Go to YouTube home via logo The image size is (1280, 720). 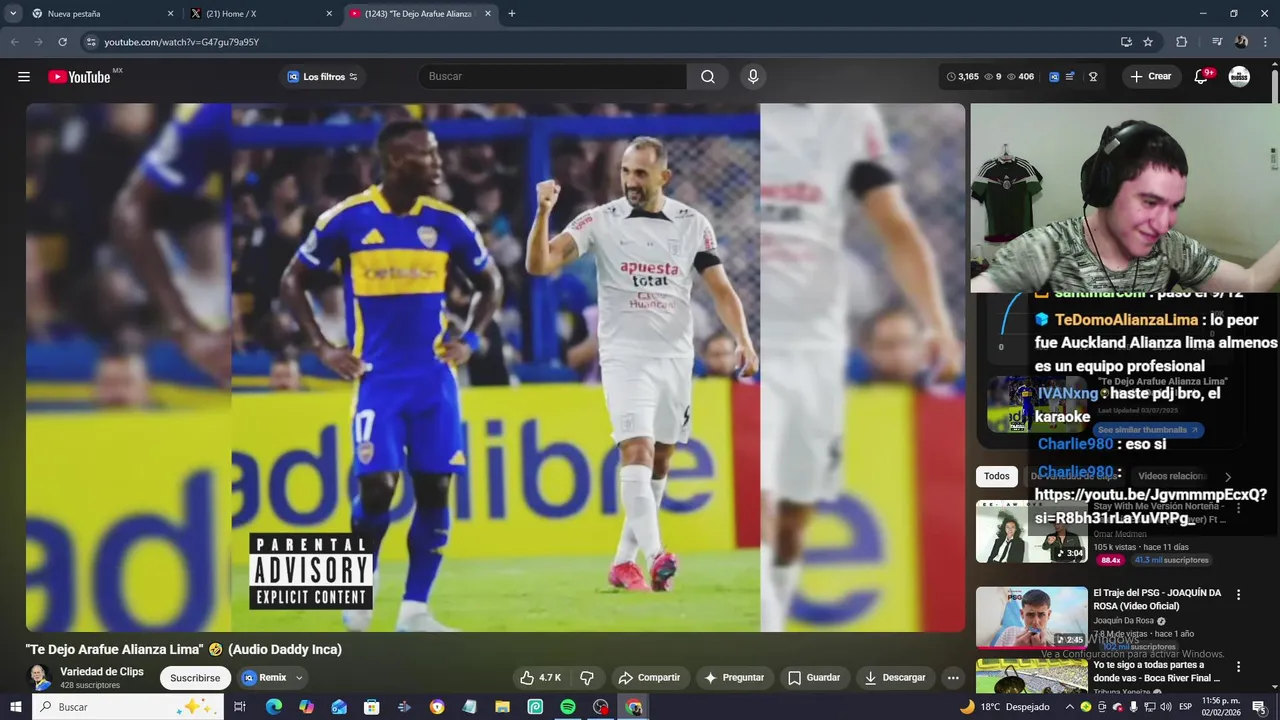point(79,77)
